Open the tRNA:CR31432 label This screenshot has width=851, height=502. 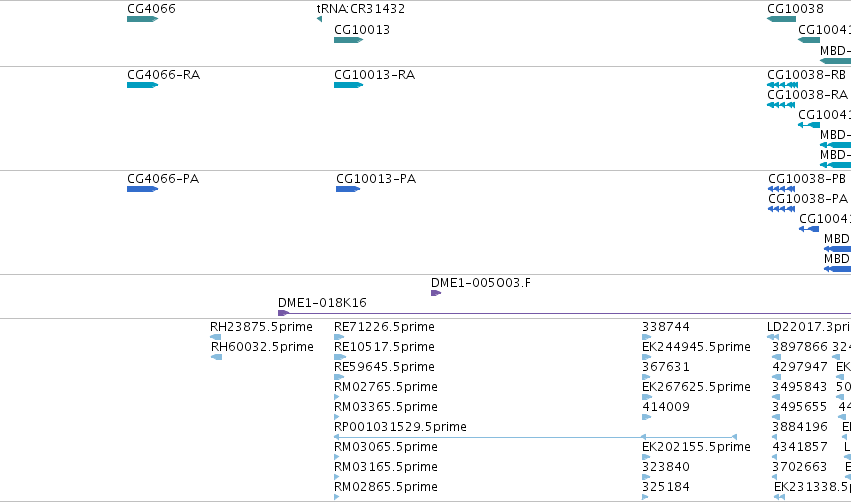tap(361, 9)
